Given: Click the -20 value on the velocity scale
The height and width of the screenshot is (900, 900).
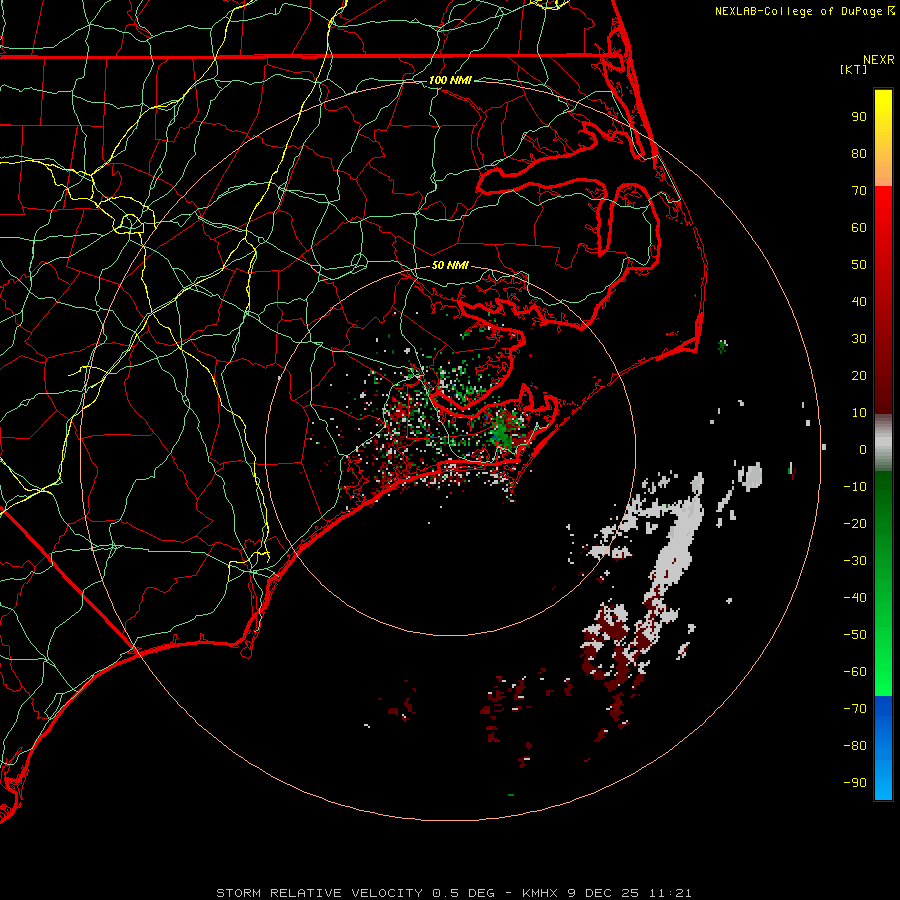Looking at the screenshot, I should pos(855,523).
